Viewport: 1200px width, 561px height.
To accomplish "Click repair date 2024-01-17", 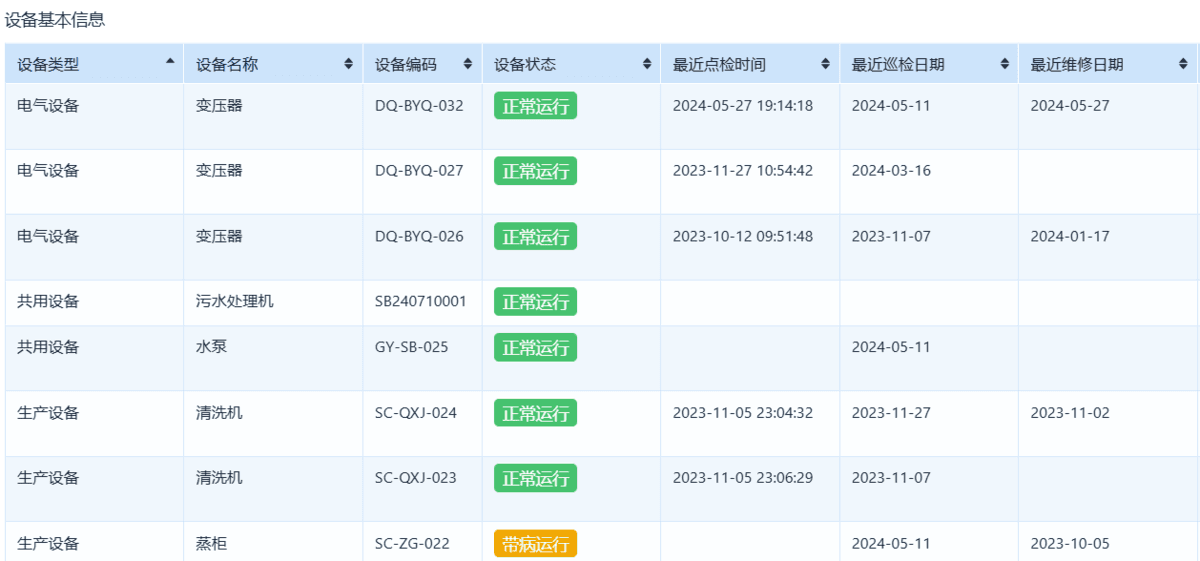I will [1070, 236].
